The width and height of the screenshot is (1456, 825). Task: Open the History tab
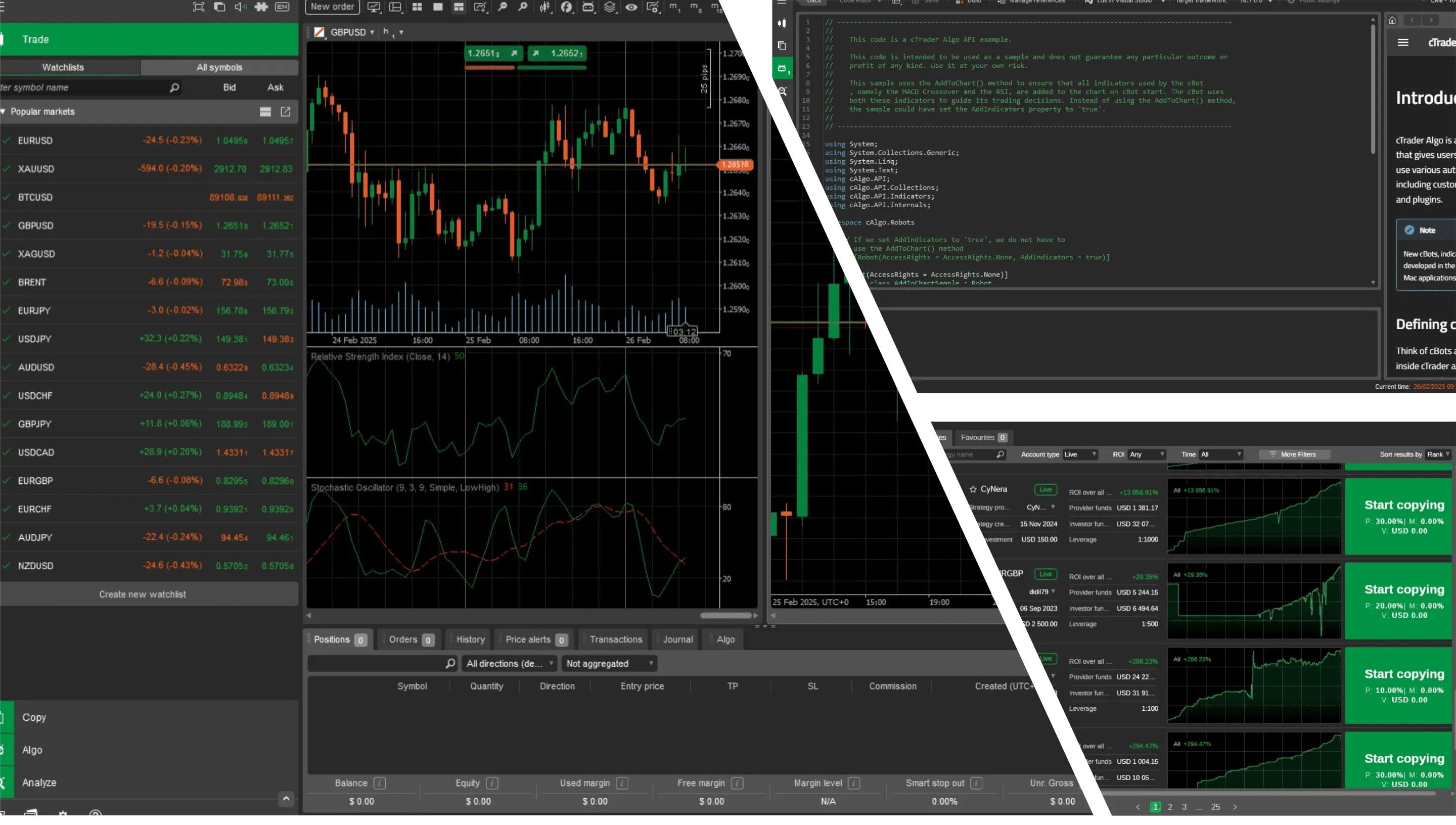tap(469, 639)
